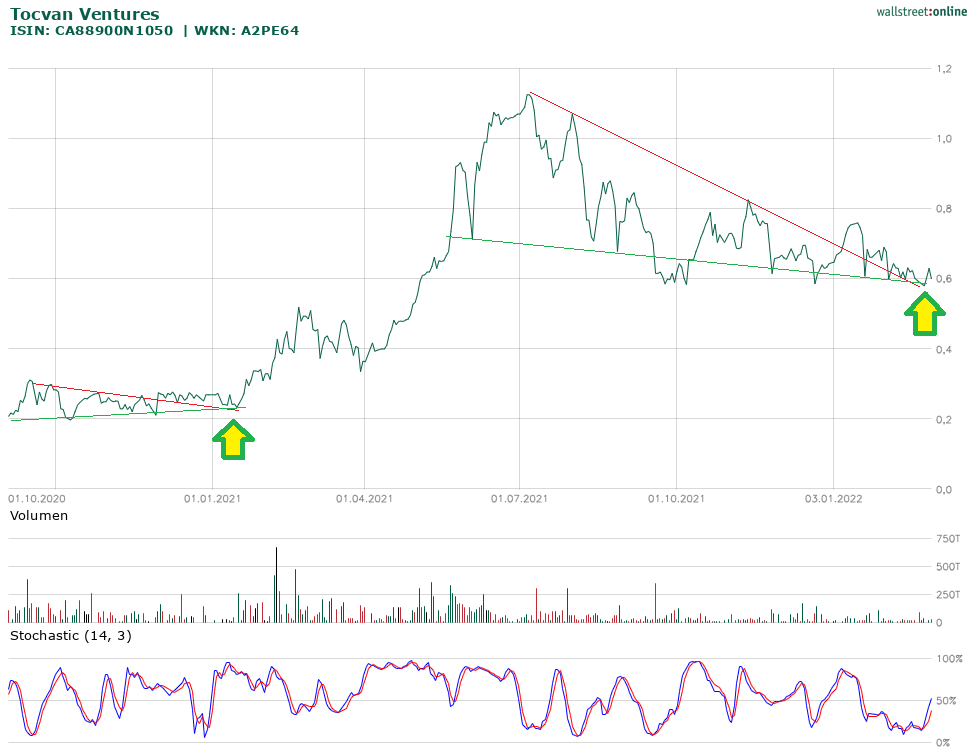Click the 1,2 price axis label
The image size is (976, 750).
pyautogui.click(x=944, y=68)
